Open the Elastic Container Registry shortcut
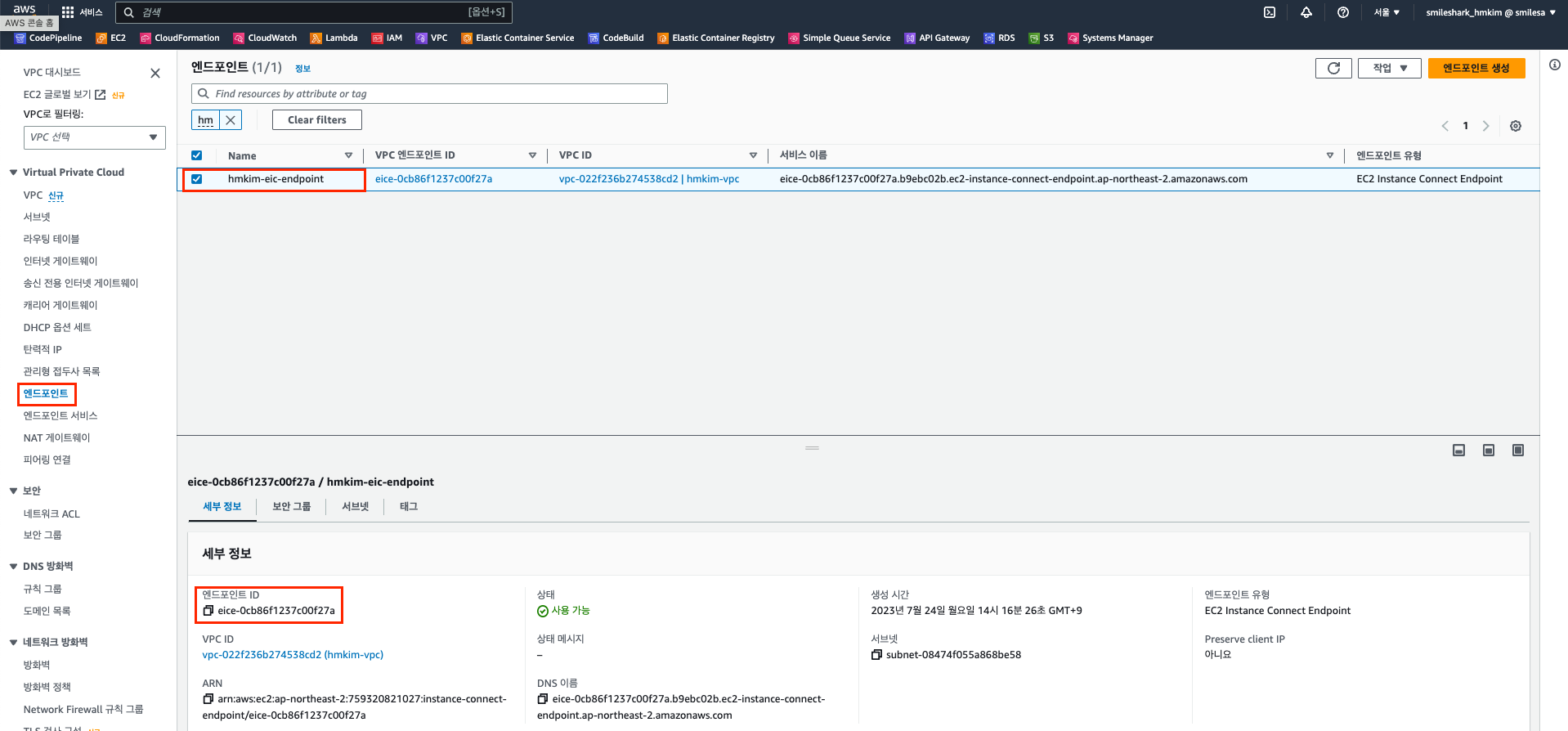 [x=716, y=38]
